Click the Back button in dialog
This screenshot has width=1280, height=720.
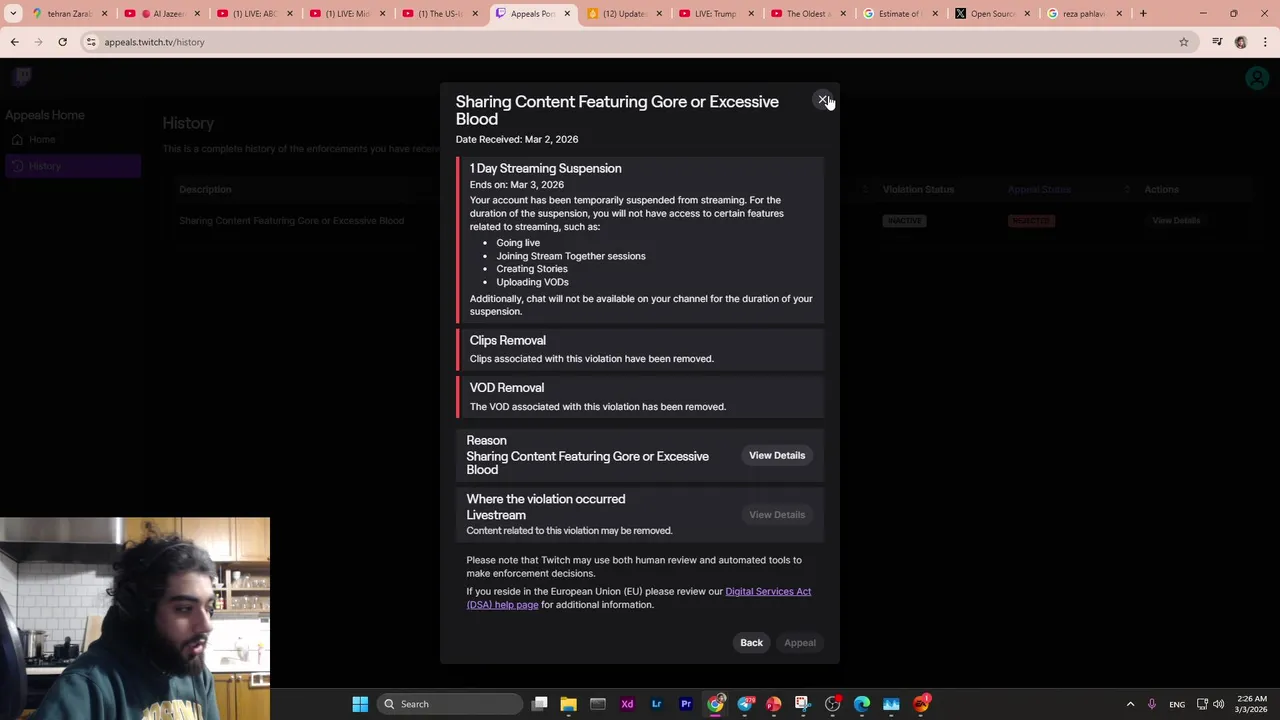pyautogui.click(x=751, y=642)
